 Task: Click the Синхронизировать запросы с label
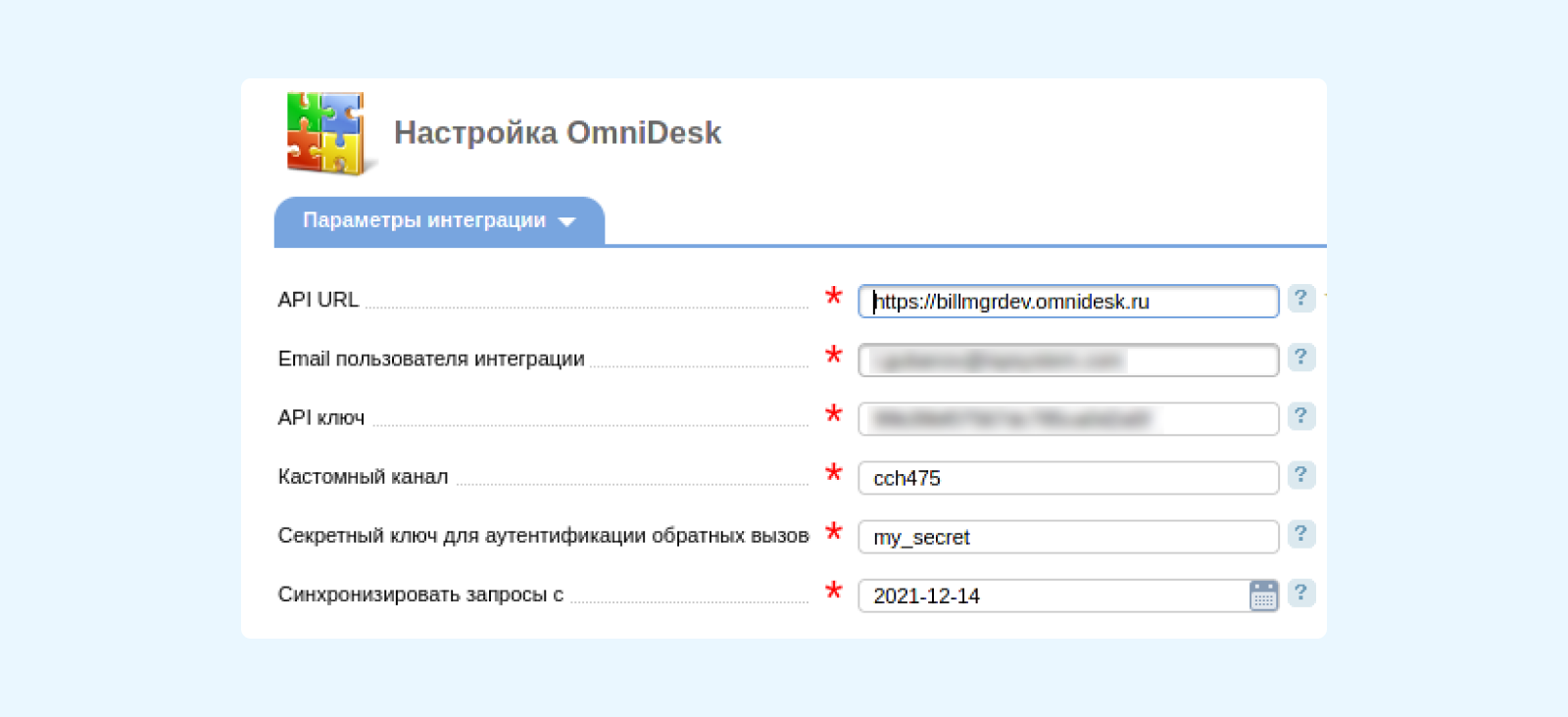420,595
